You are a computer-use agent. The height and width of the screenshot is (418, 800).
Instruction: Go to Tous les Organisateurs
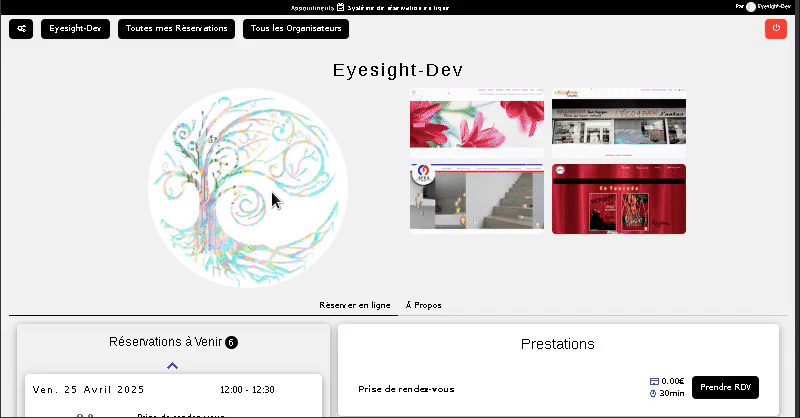tap(295, 29)
